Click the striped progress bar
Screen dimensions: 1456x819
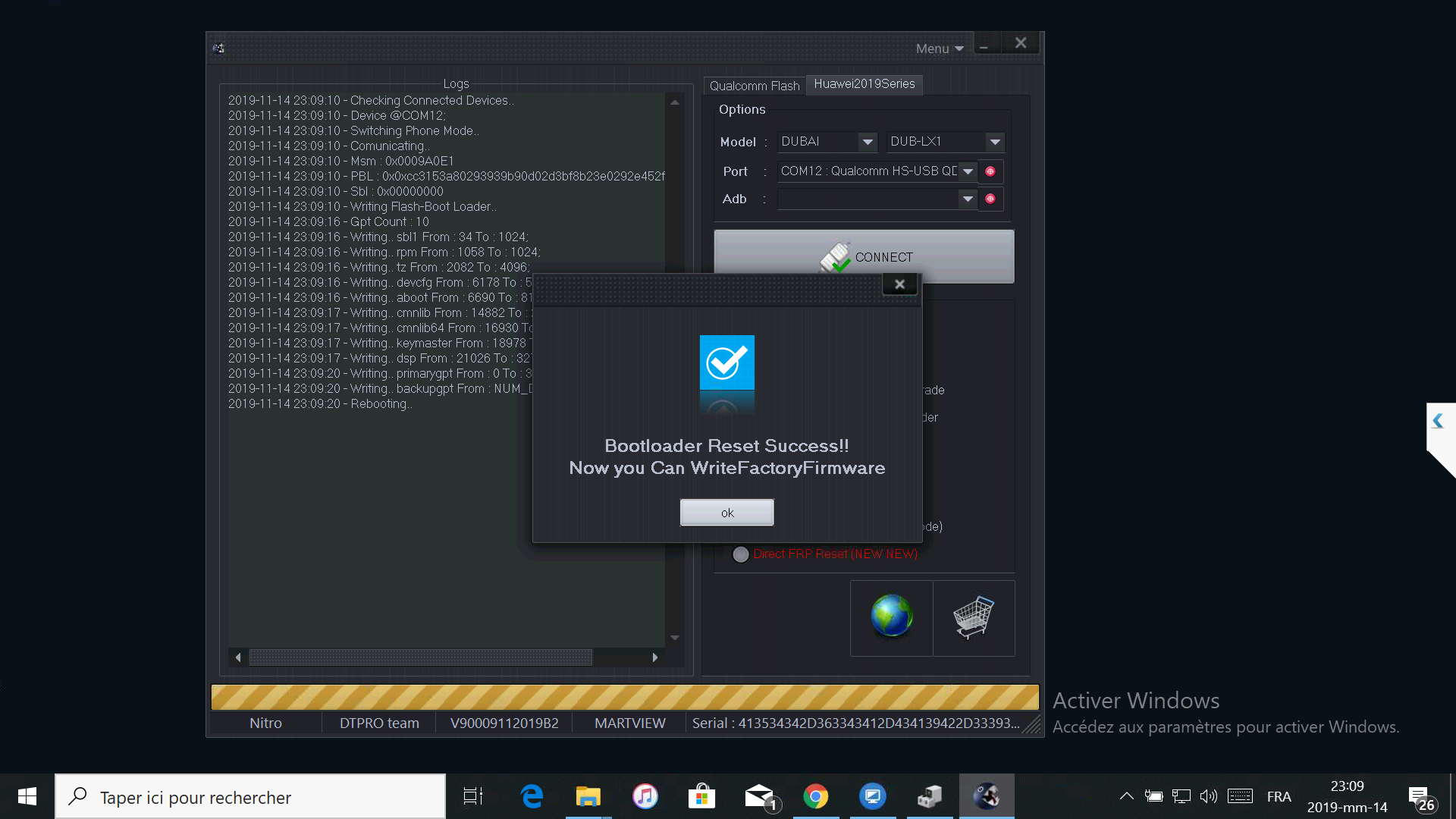[625, 697]
